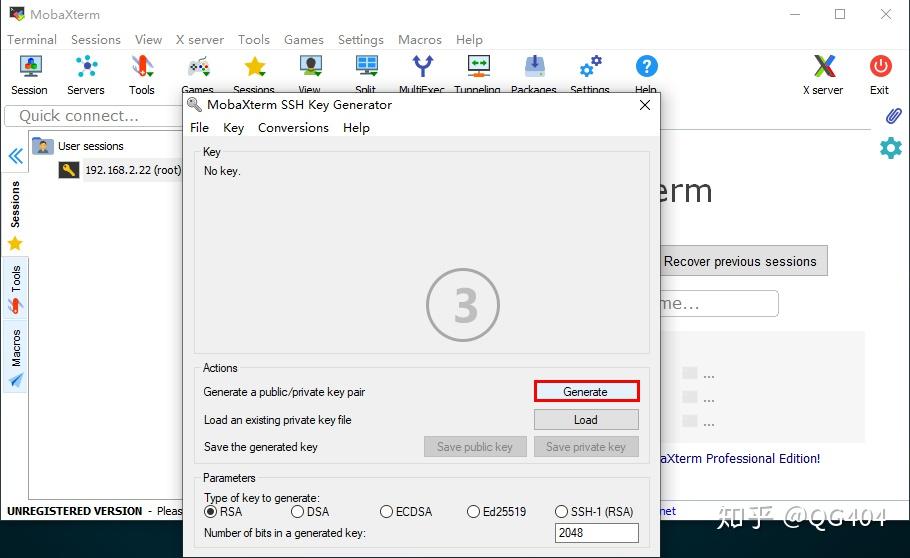Open the Conversions menu in Key Generator

(293, 128)
